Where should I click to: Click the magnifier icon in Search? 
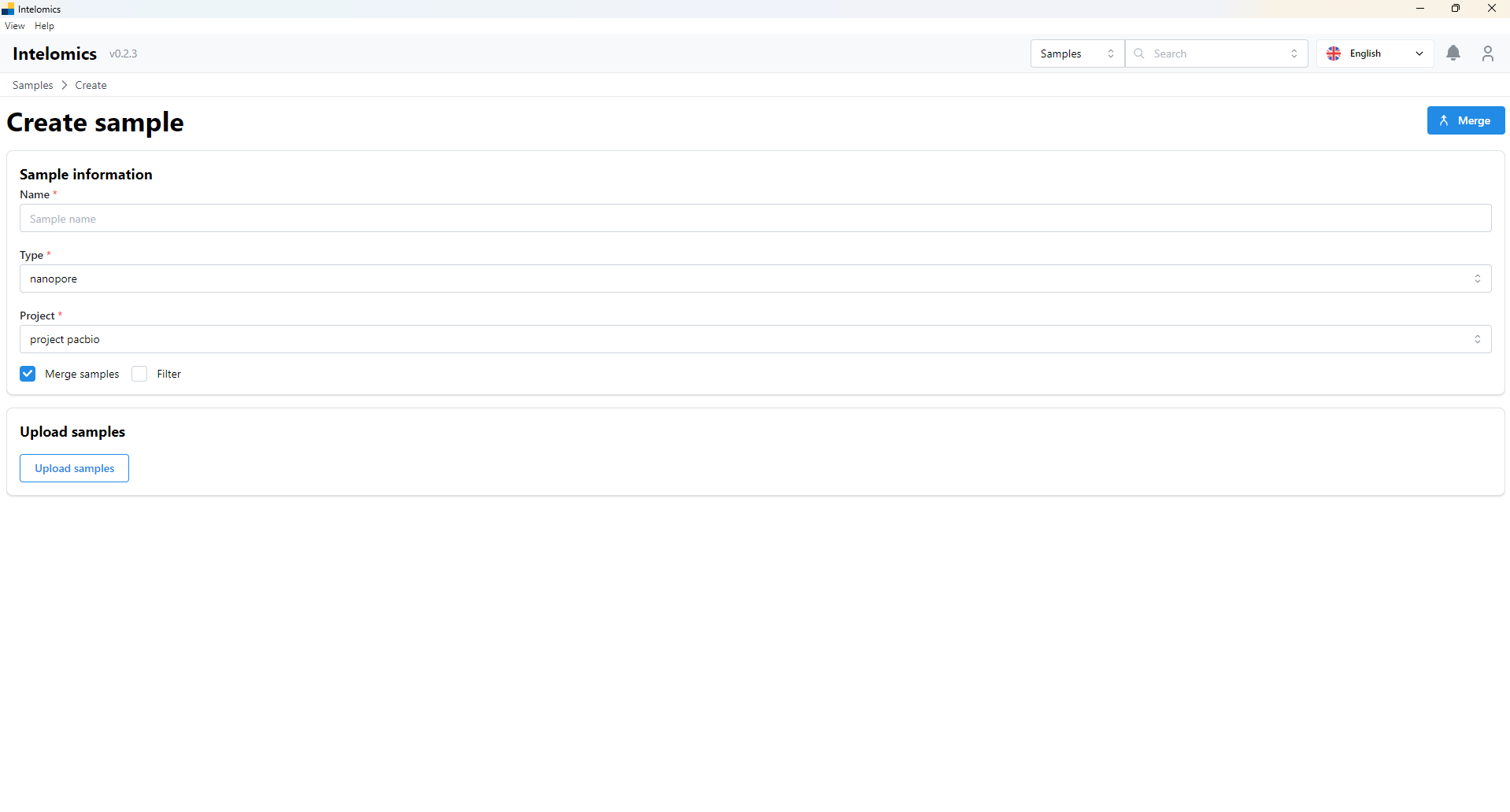1139,54
